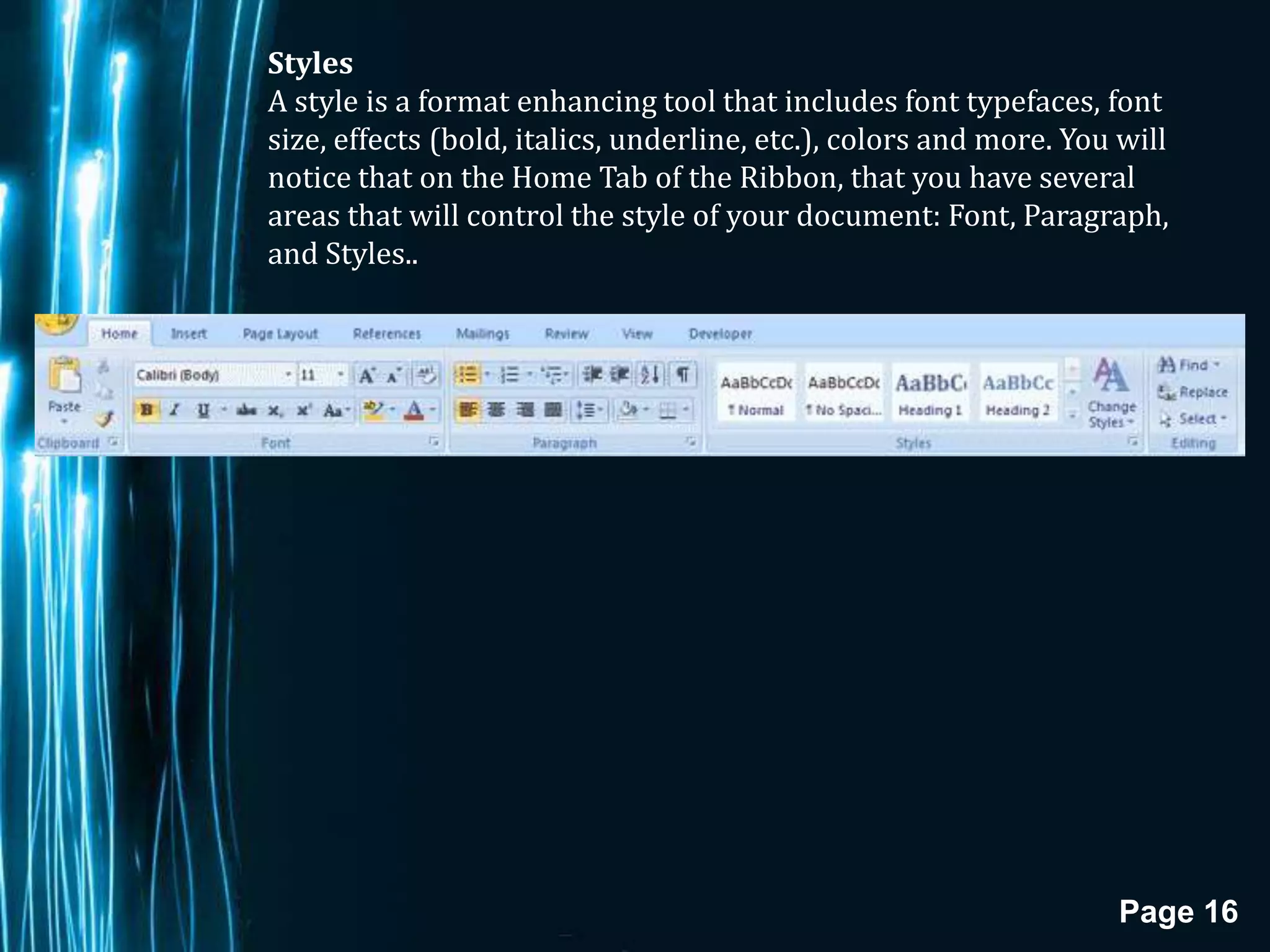Click the Office Button orb
This screenshot has height=952, width=1270.
tap(57, 324)
